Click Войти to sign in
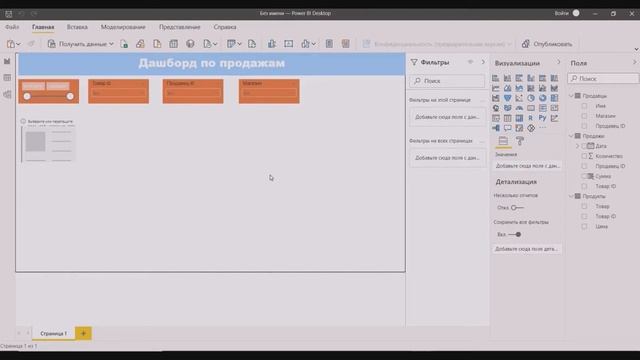 tap(561, 13)
